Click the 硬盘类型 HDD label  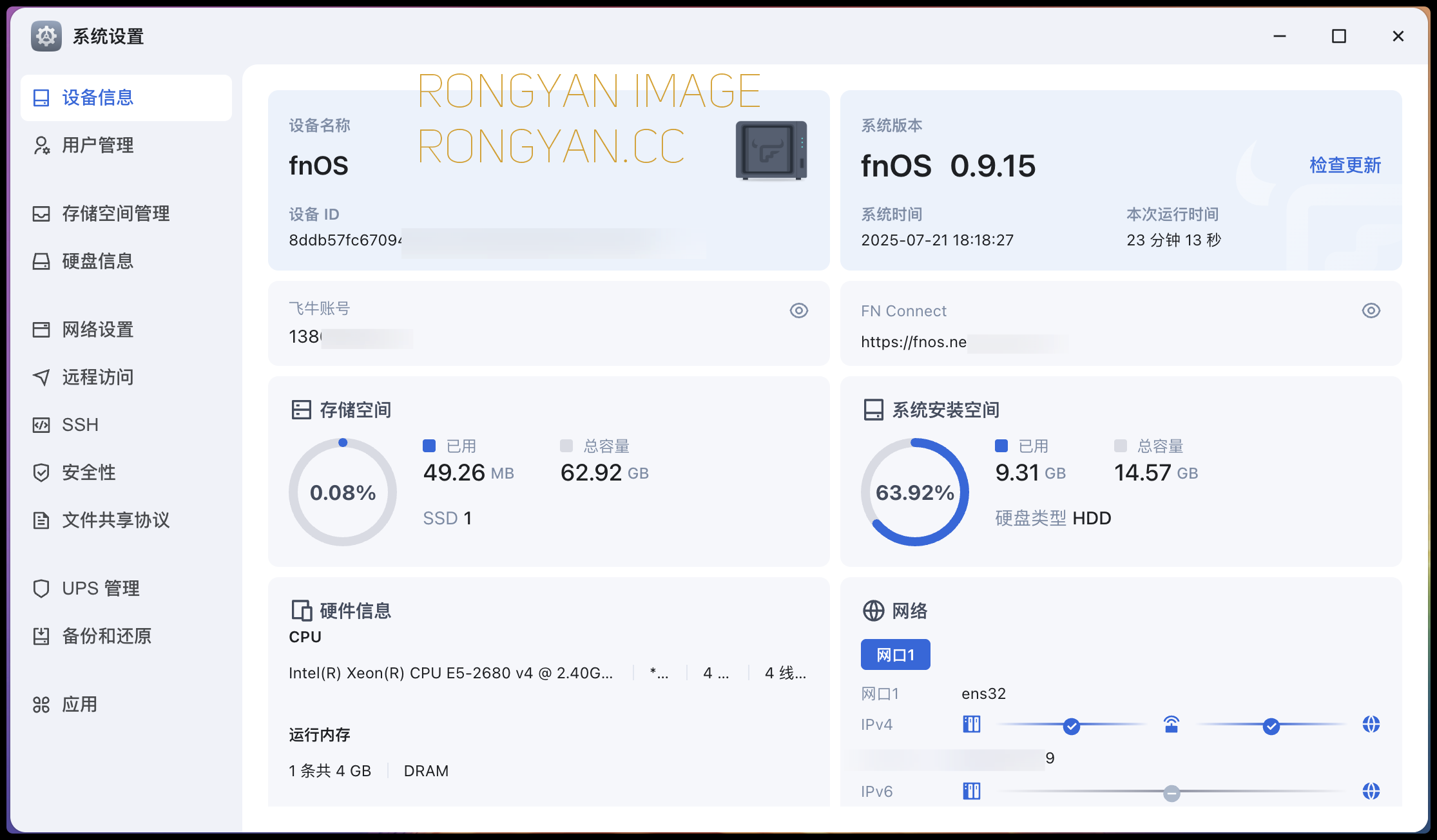(1053, 518)
